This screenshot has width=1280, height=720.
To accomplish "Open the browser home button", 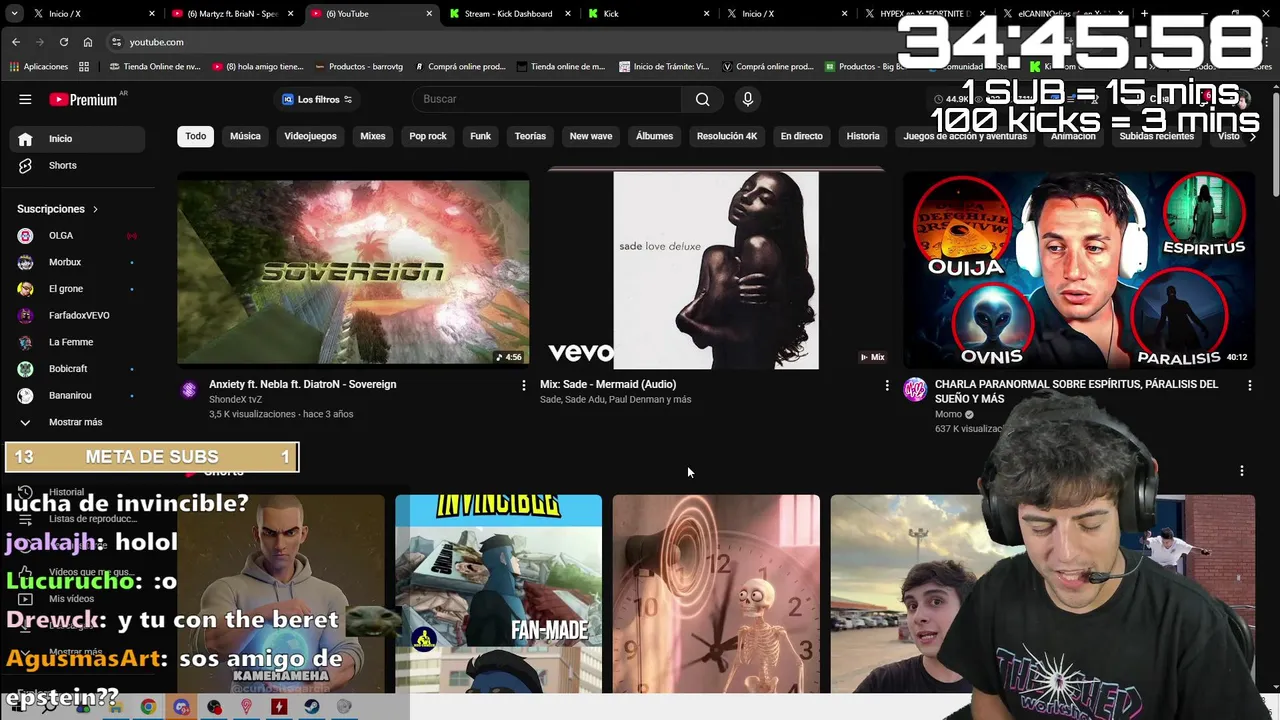I will [88, 42].
